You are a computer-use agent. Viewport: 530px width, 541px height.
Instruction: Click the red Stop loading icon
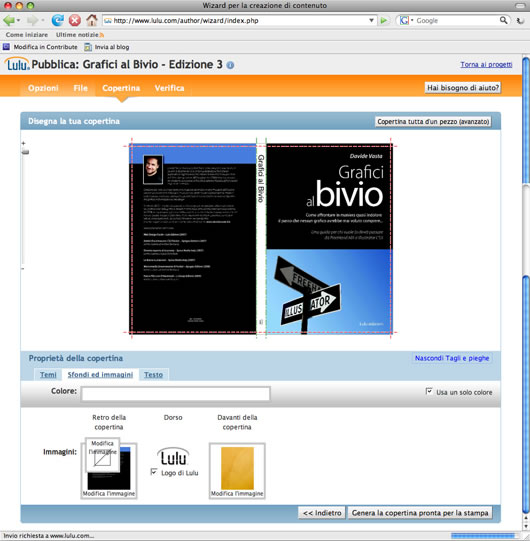click(x=75, y=21)
